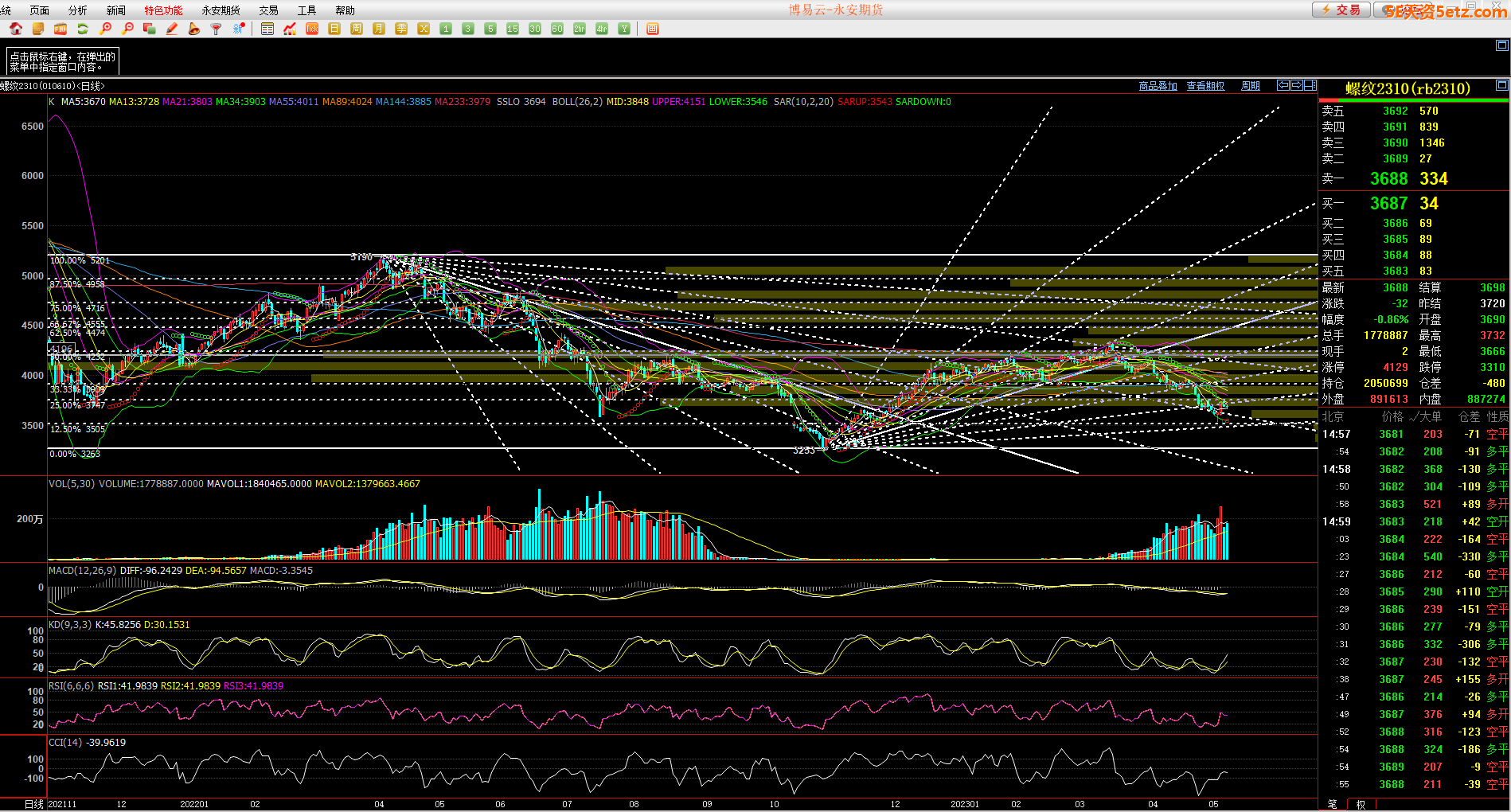Select quarterly period 季 icon
The height and width of the screenshot is (812, 1511).
coord(401,29)
